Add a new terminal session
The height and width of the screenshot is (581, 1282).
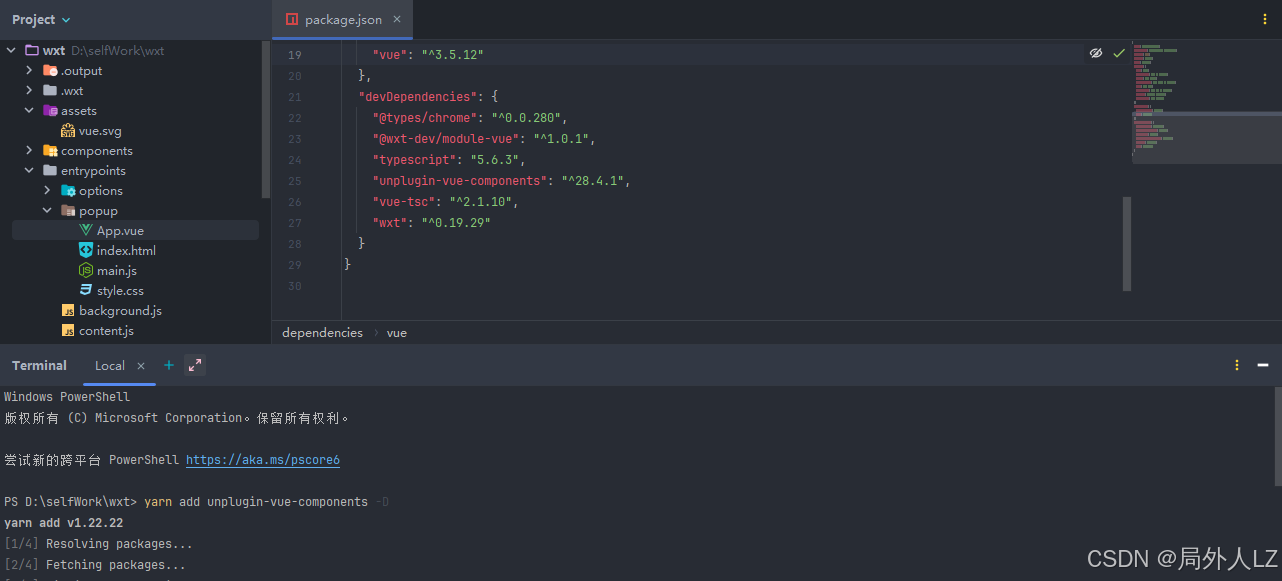pos(169,365)
